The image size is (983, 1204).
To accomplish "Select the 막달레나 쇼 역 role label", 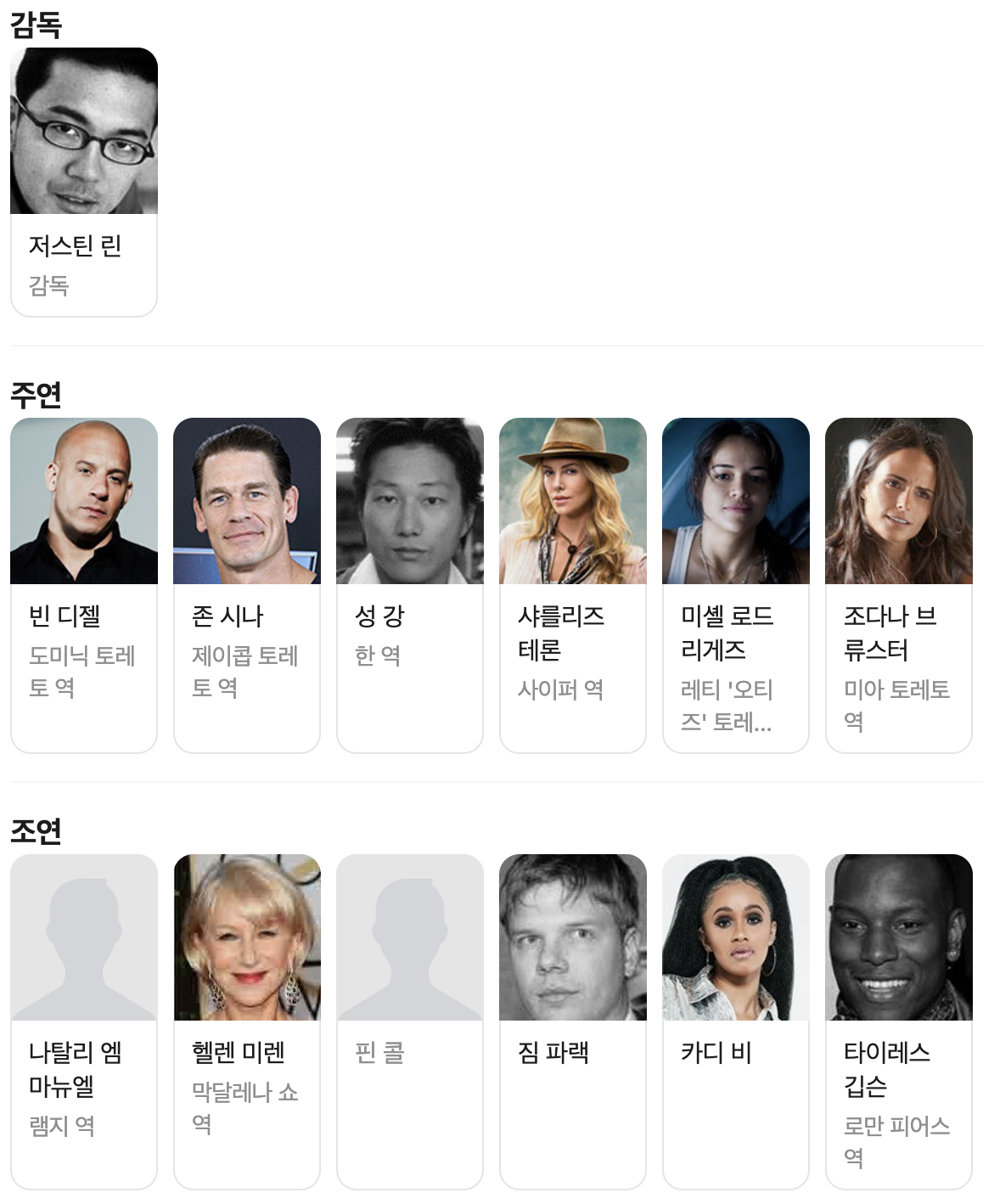I will 245,1108.
